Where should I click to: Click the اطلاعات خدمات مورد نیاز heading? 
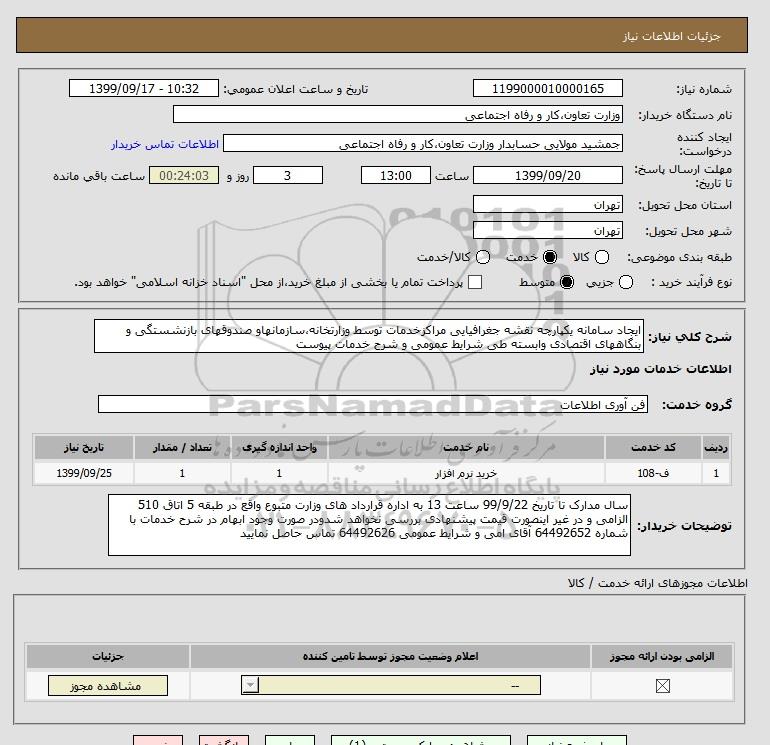[660, 369]
